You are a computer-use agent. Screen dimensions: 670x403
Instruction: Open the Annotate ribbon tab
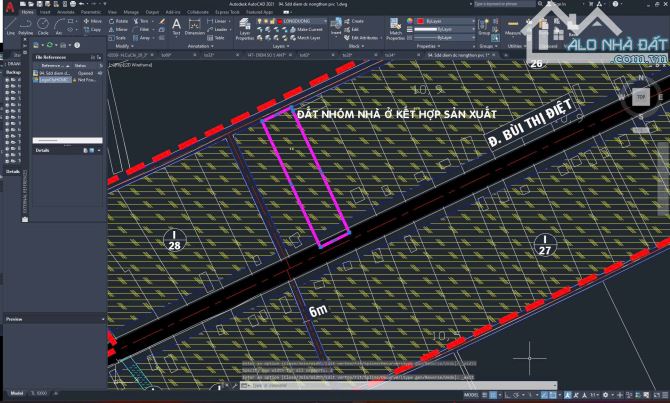[68, 11]
